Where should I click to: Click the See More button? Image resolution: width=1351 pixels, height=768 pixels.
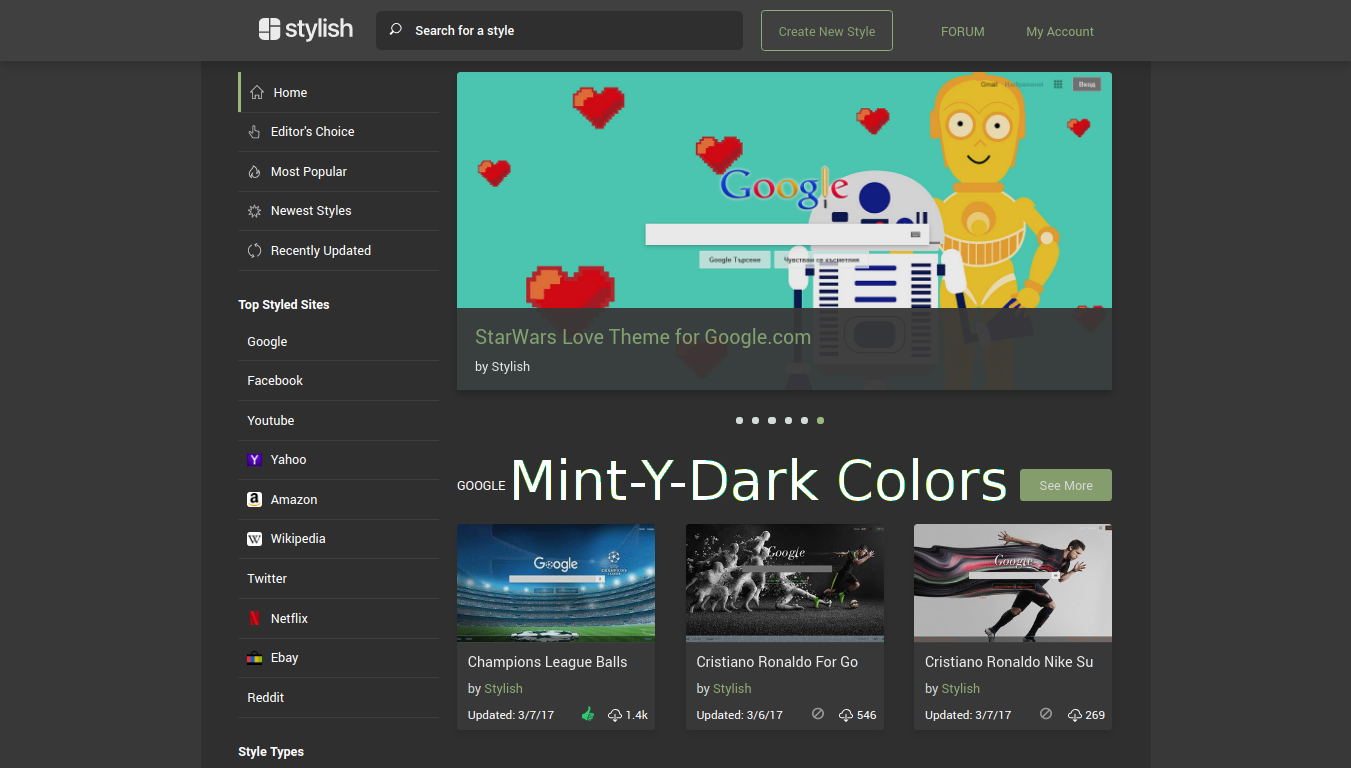click(1066, 485)
